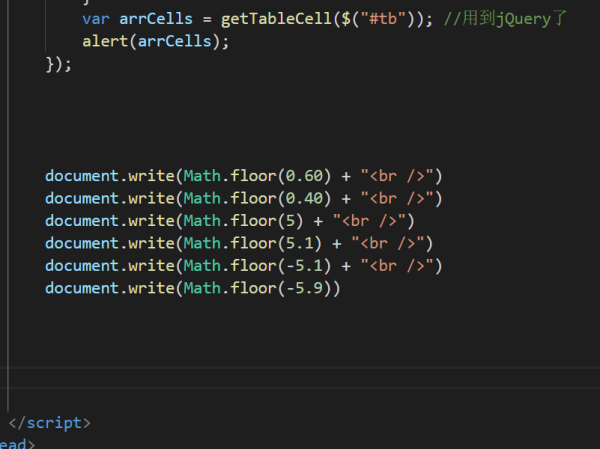Click write on the -5.1 line
Screen dimensions: 600x449
150,266
